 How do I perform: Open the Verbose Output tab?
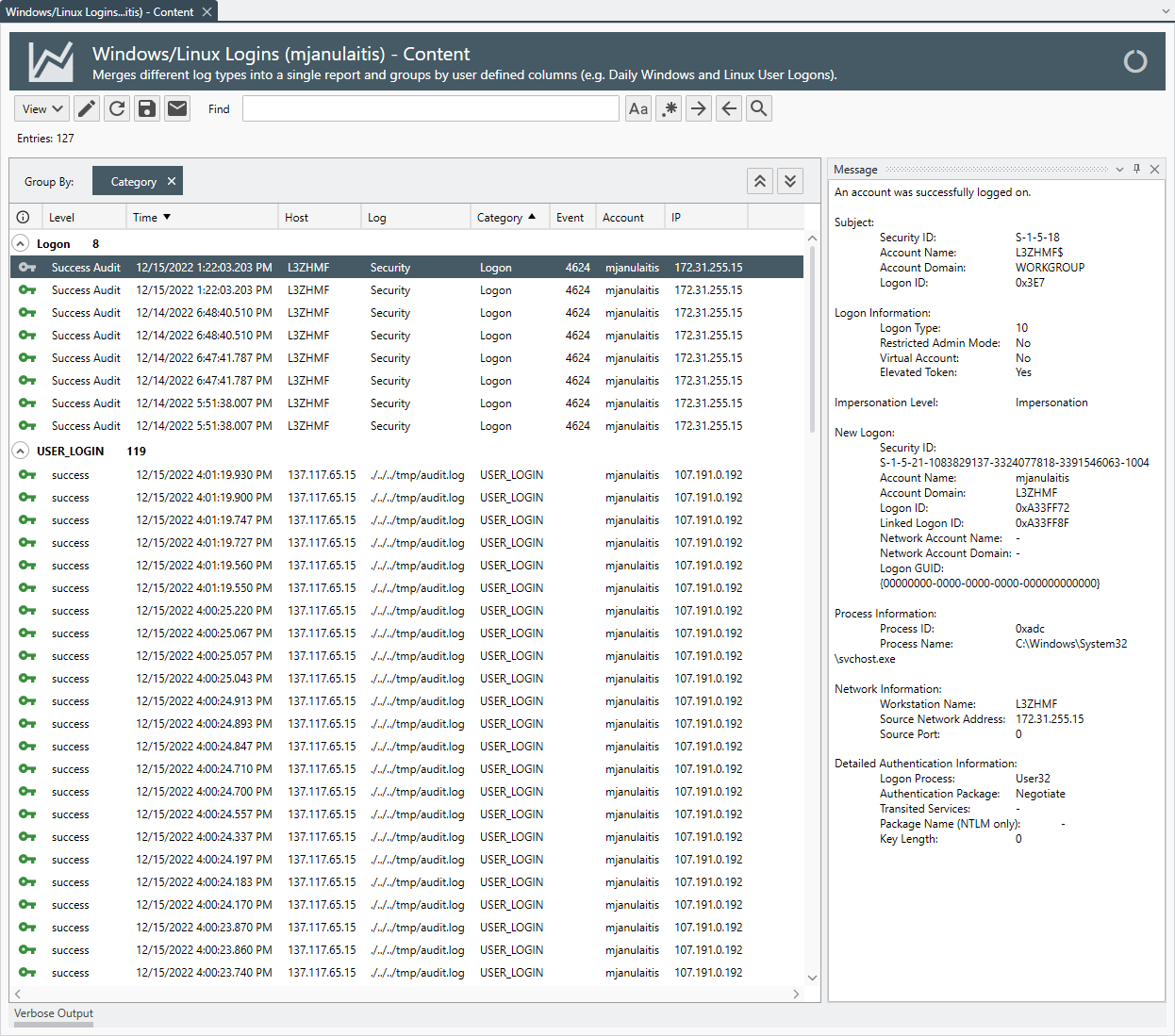[x=54, y=1013]
